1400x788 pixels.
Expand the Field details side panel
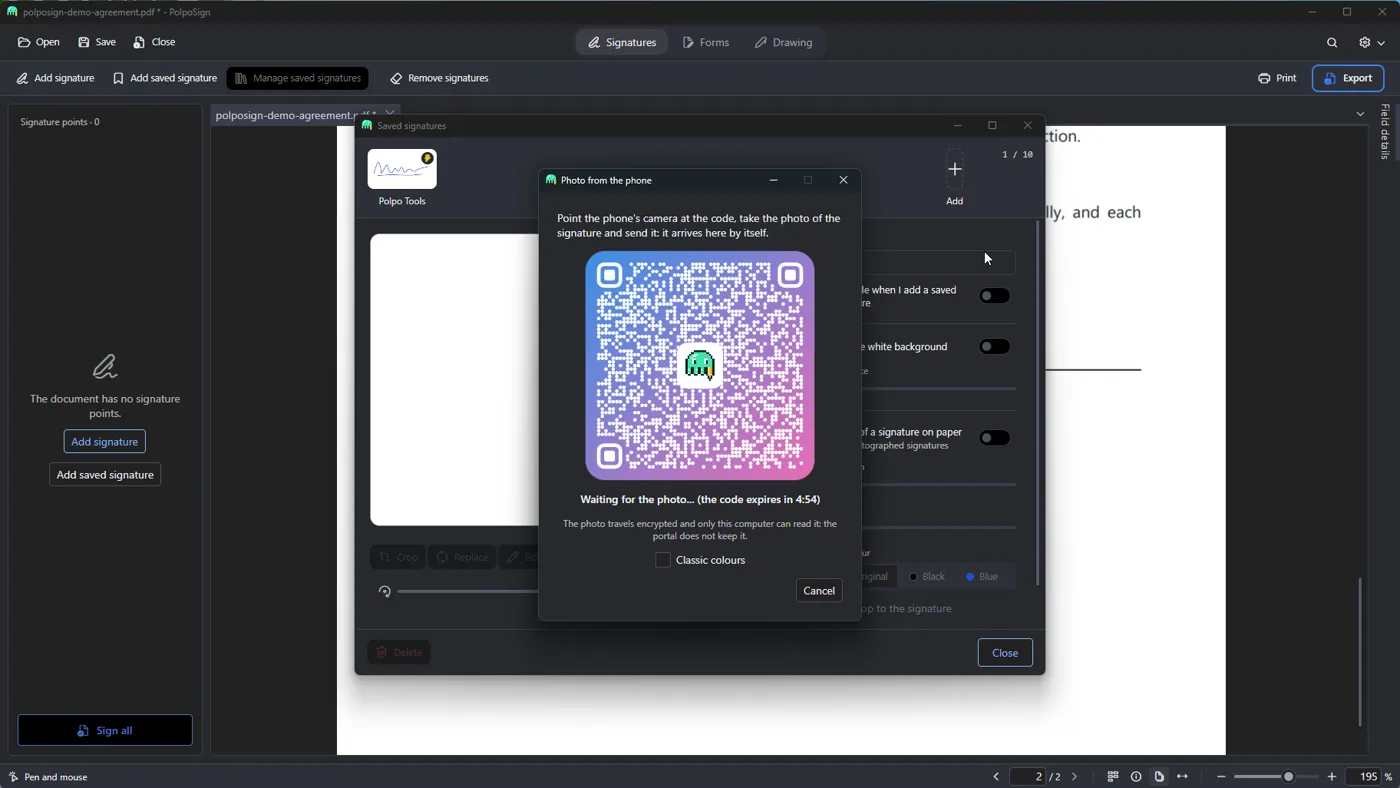(1384, 131)
